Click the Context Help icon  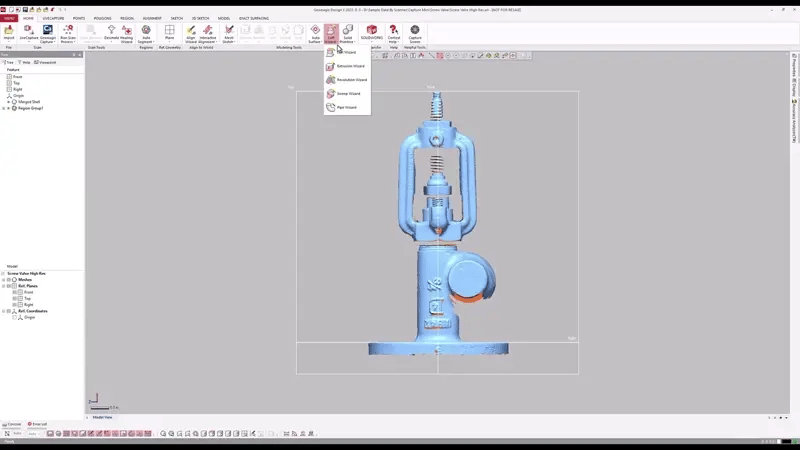tap(393, 32)
